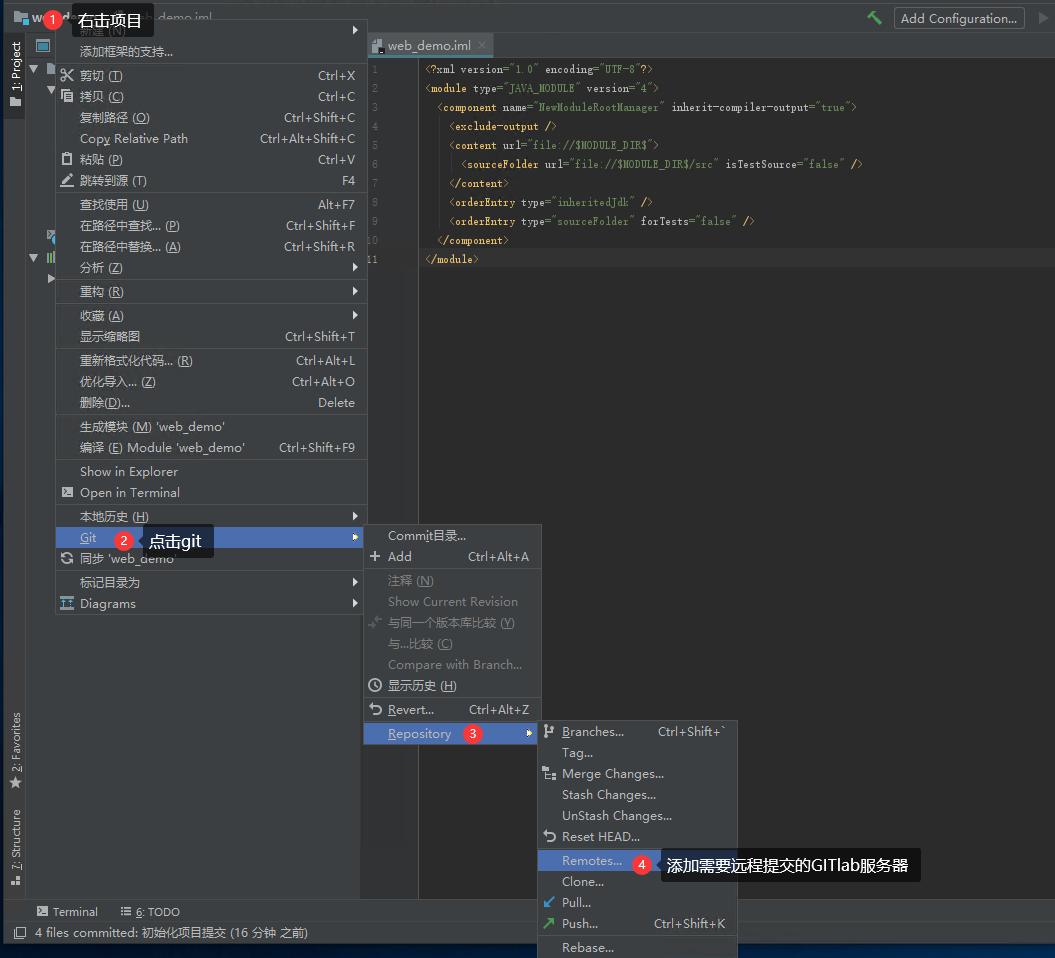Choose Remotes... from Repository submenu
The height and width of the screenshot is (958, 1055).
click(x=637, y=860)
